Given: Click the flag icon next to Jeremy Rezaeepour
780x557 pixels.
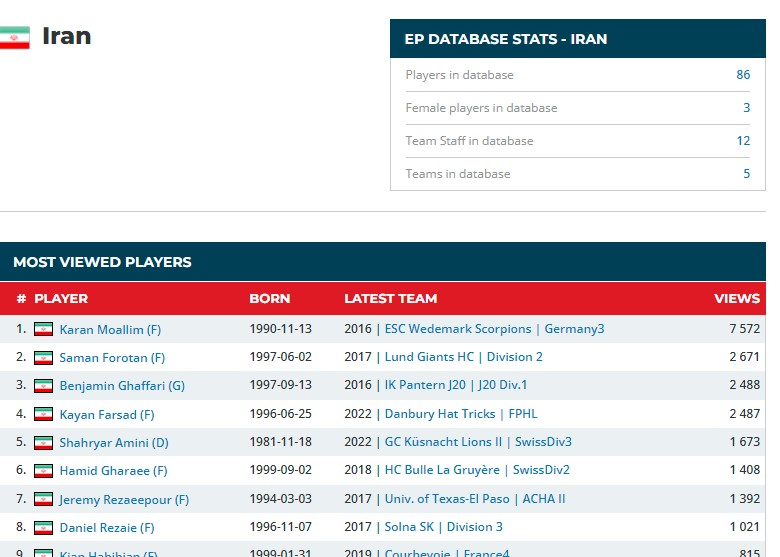Looking at the screenshot, I should pyautogui.click(x=43, y=499).
